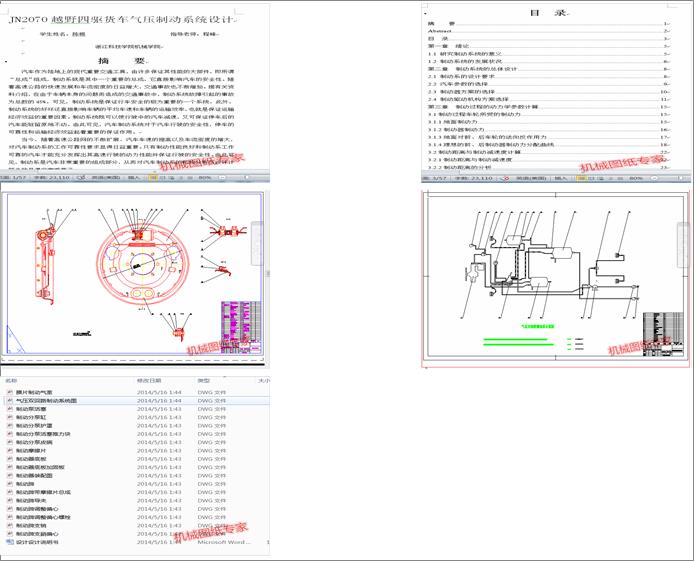This screenshot has height=561, width=694.
Task: Select print layout view in left Word window
Action: click(153, 177)
